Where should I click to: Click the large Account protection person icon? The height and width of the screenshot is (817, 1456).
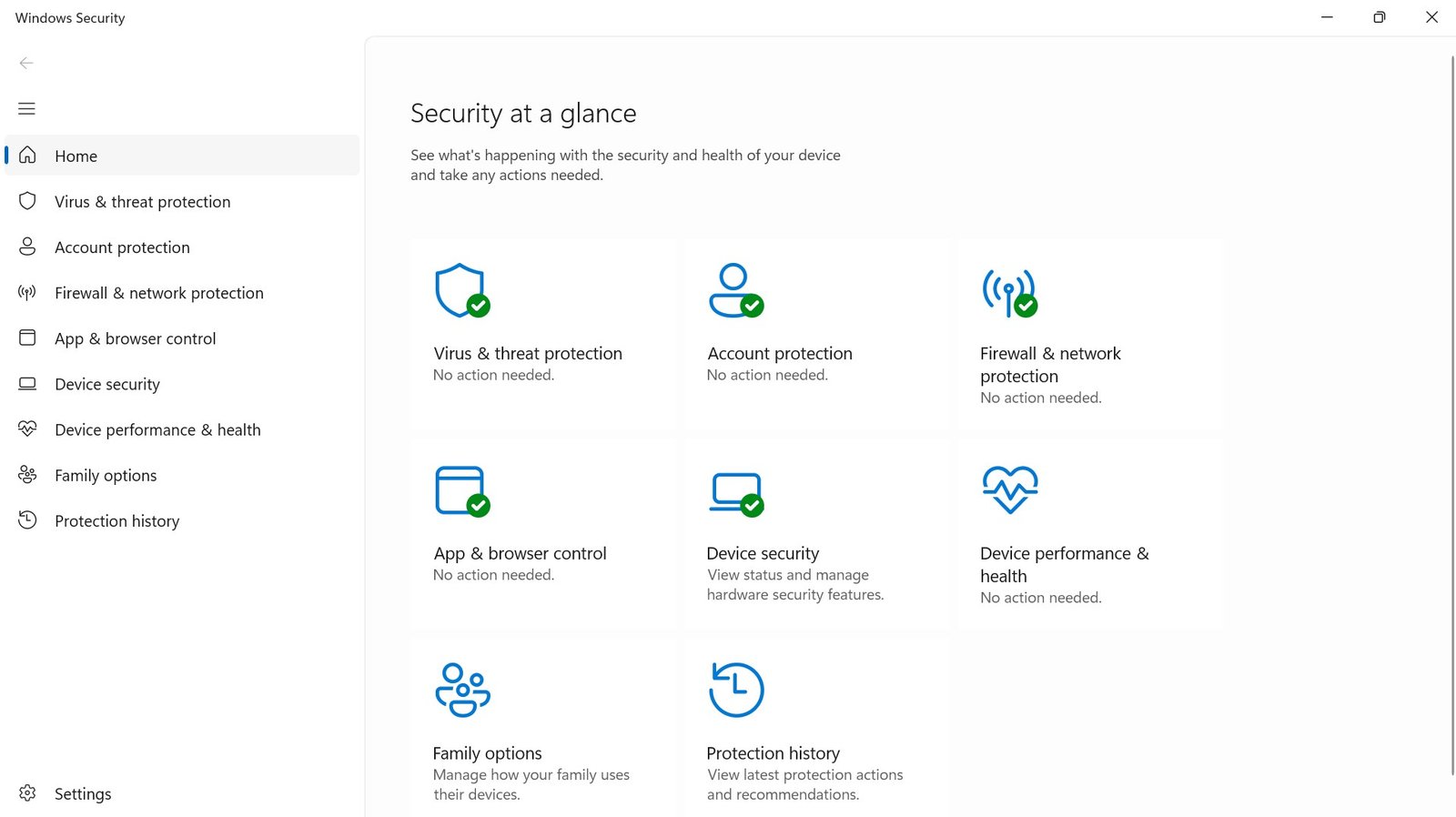pyautogui.click(x=736, y=291)
